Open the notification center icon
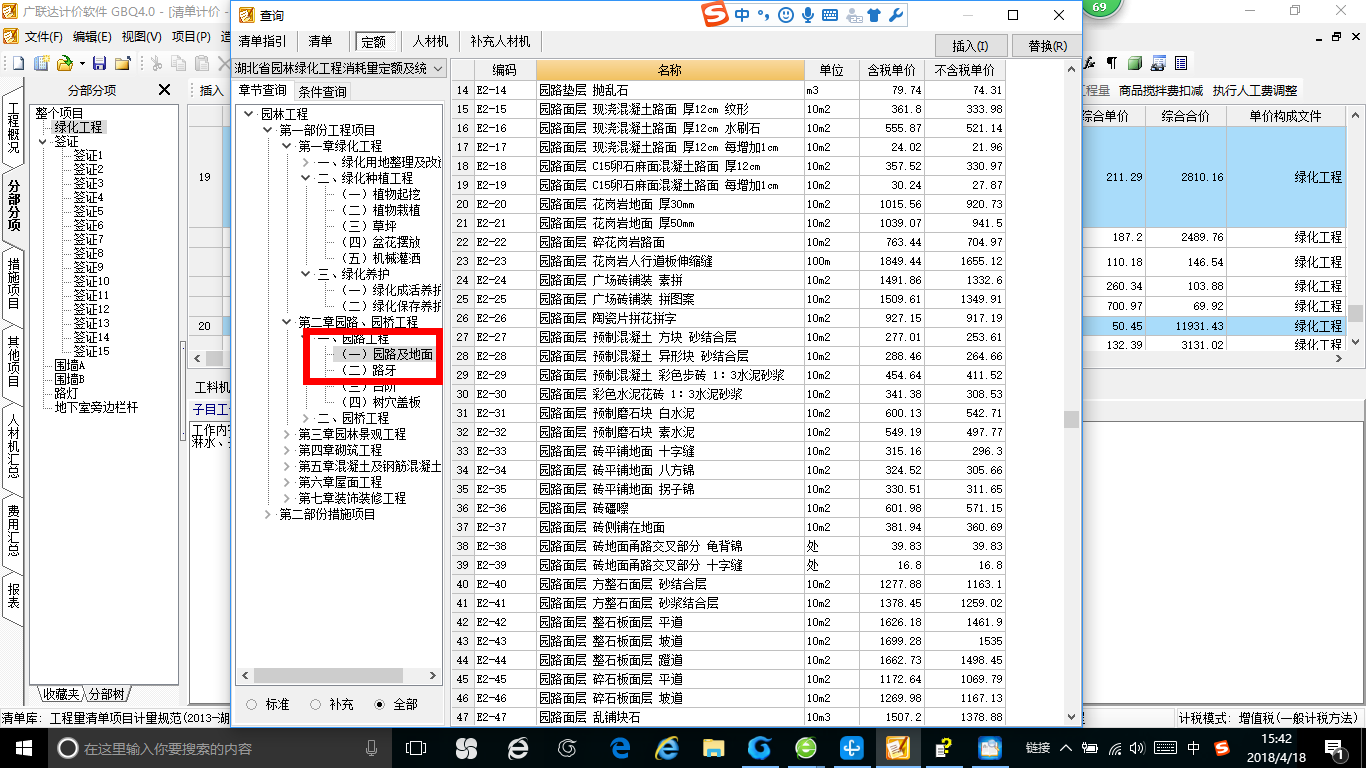Viewport: 1366px width, 768px height. (x=1335, y=747)
